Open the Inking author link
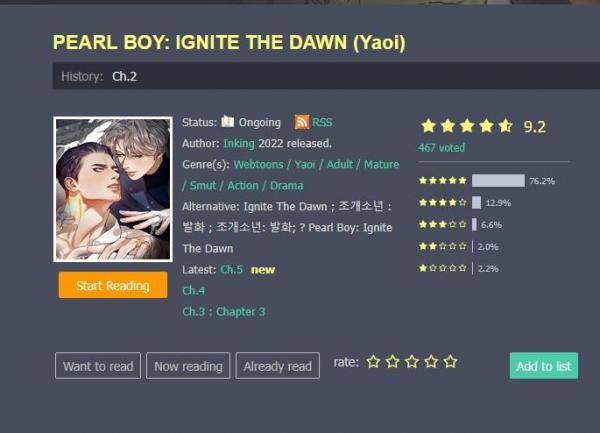 [239, 143]
